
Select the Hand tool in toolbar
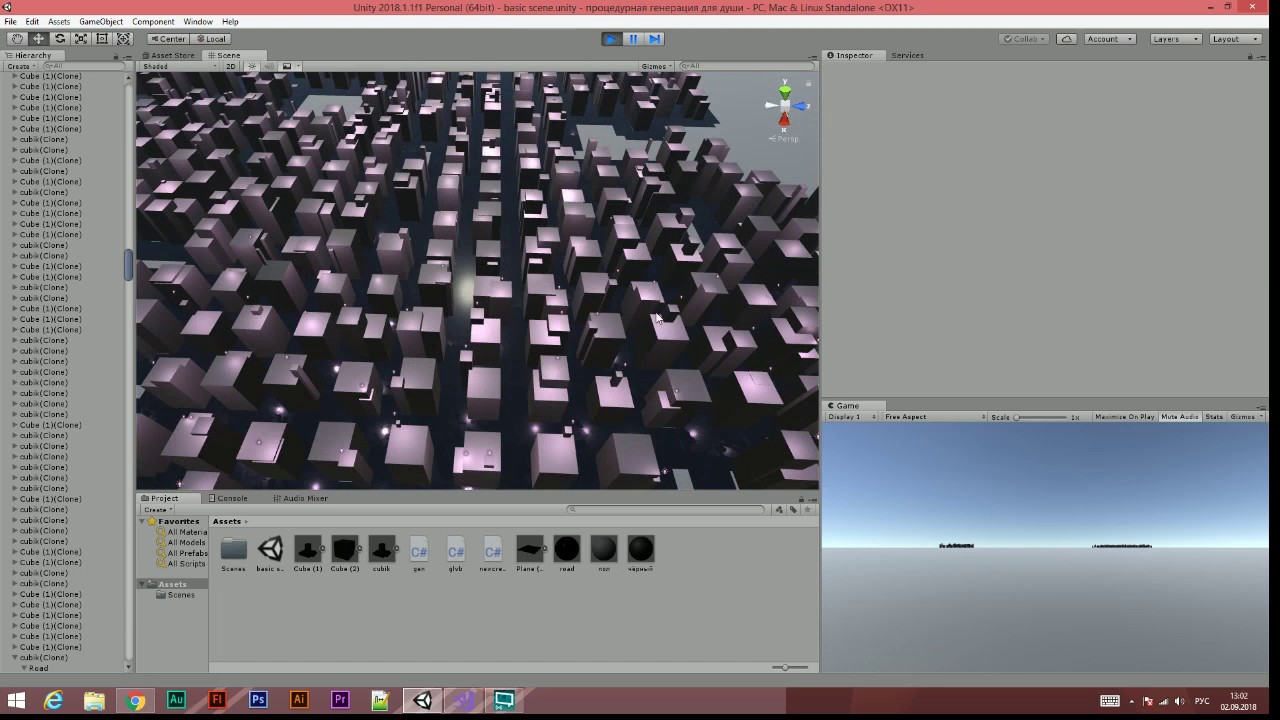(x=17, y=39)
